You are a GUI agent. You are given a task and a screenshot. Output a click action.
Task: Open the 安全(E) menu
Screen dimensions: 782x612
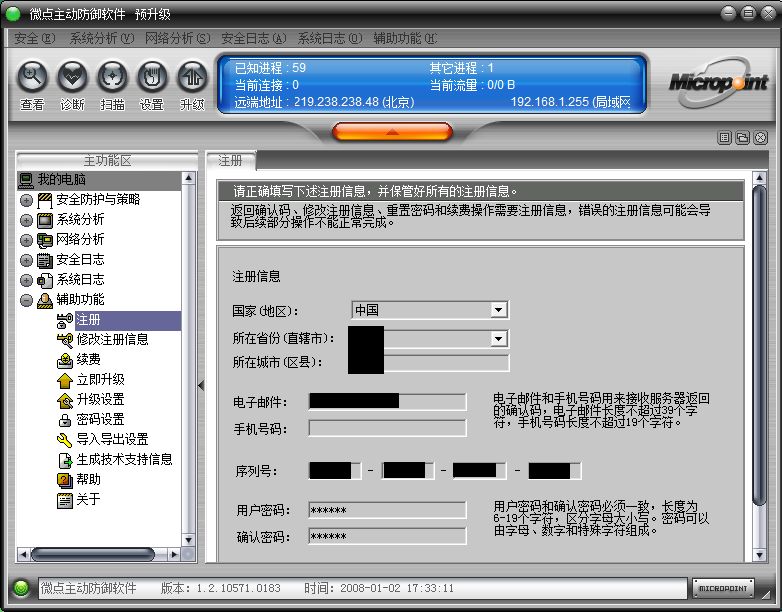(x=34, y=38)
